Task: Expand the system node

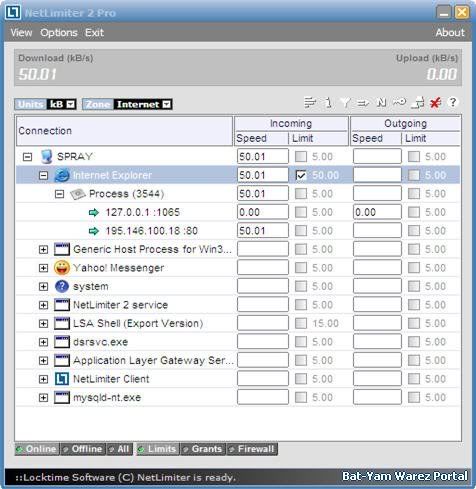Action: coord(43,286)
